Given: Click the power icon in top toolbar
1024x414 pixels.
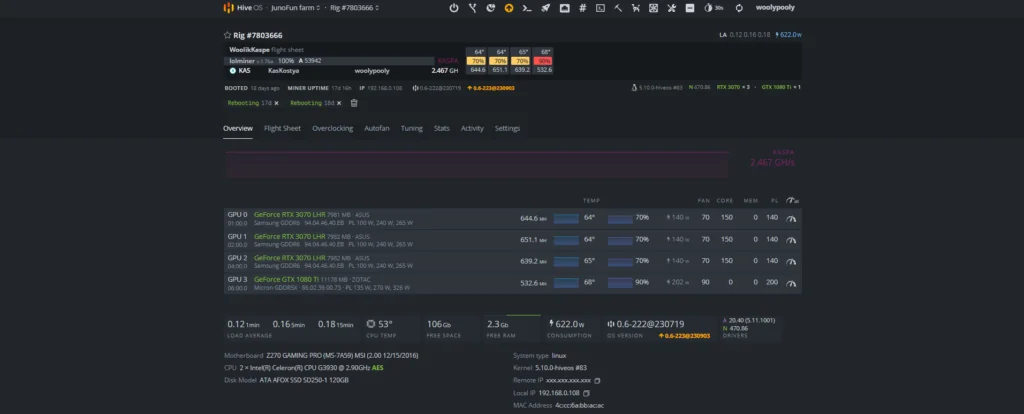Looking at the screenshot, I should click(x=454, y=8).
